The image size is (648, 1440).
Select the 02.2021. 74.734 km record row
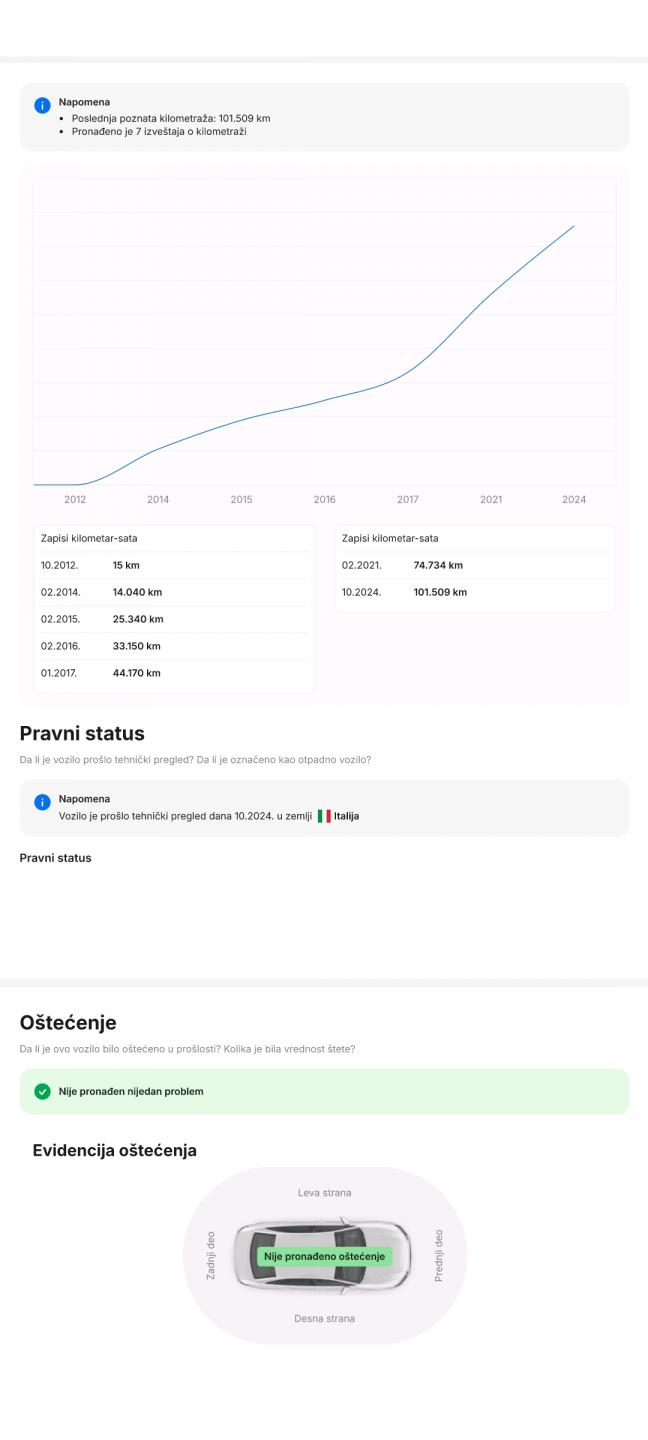(475, 565)
